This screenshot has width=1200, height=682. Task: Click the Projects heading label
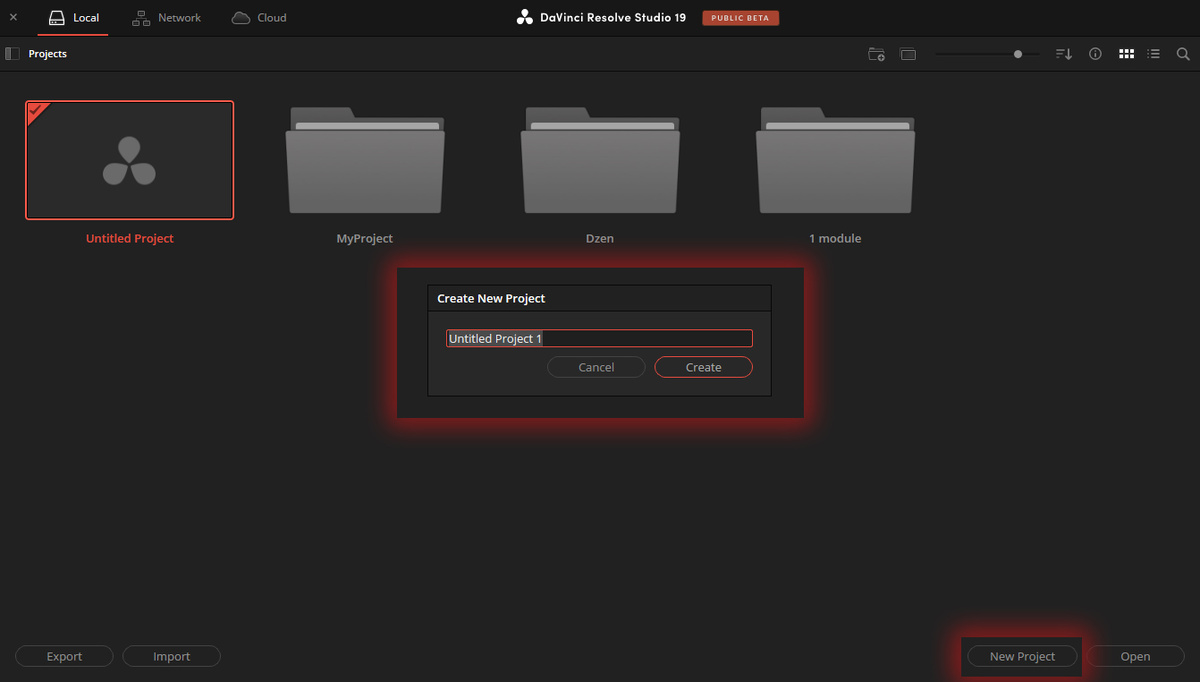[48, 54]
